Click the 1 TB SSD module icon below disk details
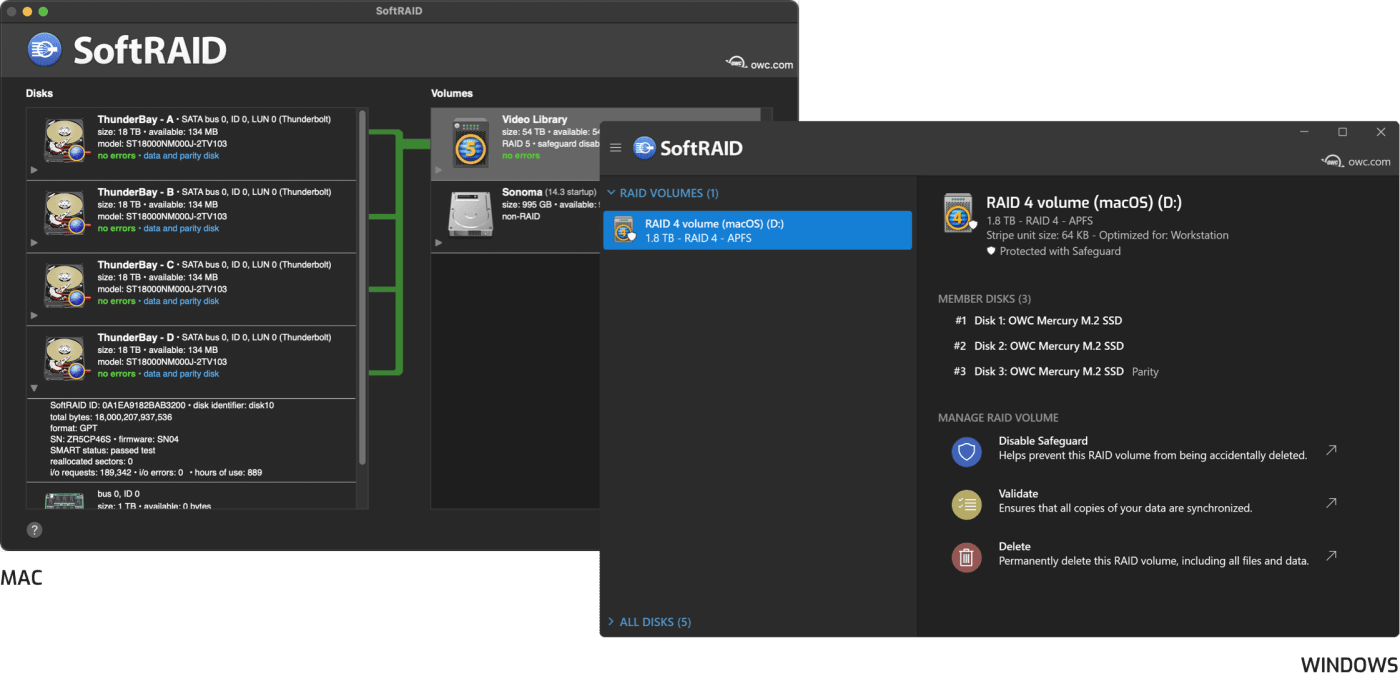The image size is (1400, 691). tap(63, 499)
